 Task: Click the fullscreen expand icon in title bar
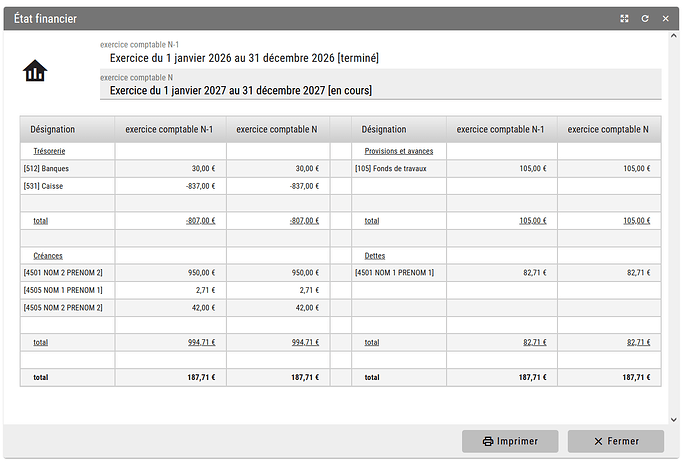pos(624,18)
